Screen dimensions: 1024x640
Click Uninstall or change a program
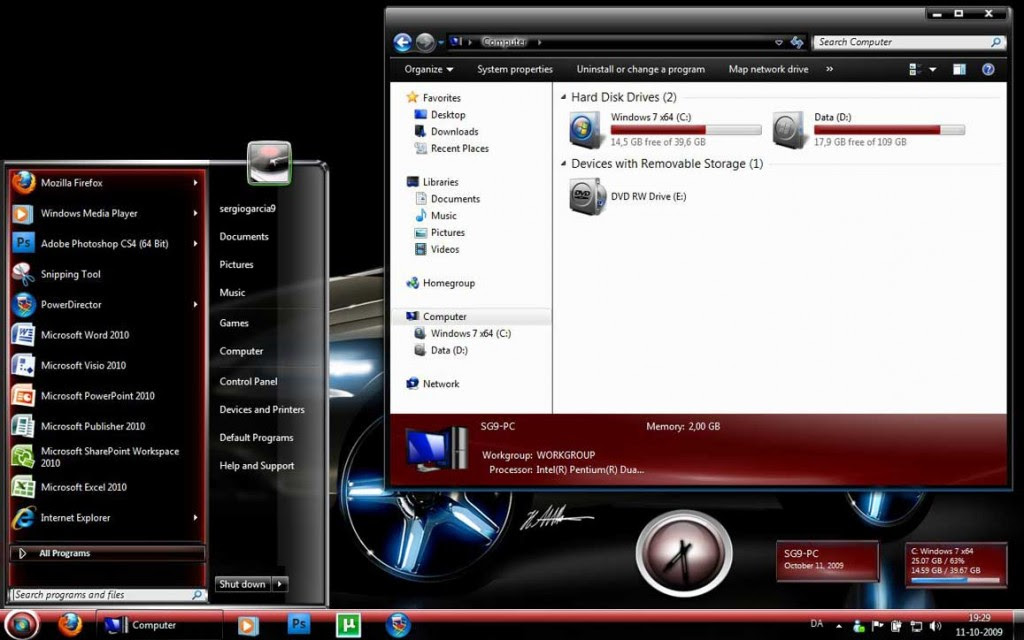(x=641, y=69)
